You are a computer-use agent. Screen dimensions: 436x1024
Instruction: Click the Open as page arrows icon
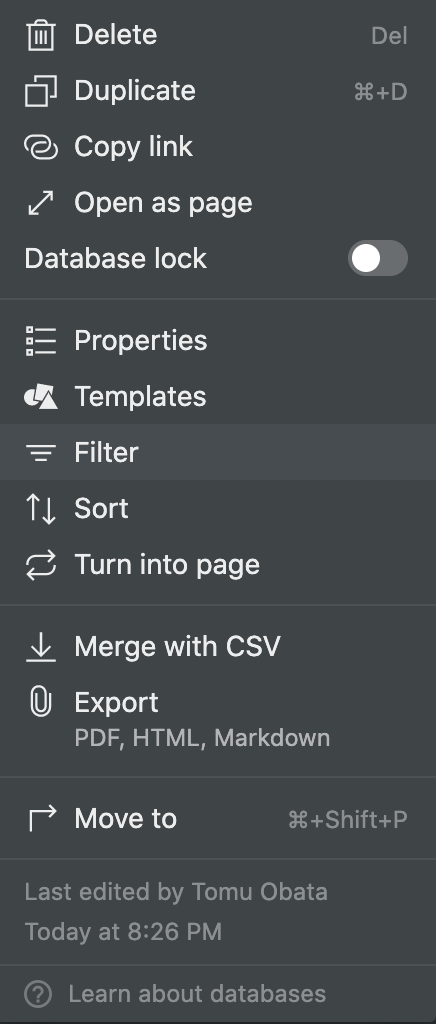40,203
